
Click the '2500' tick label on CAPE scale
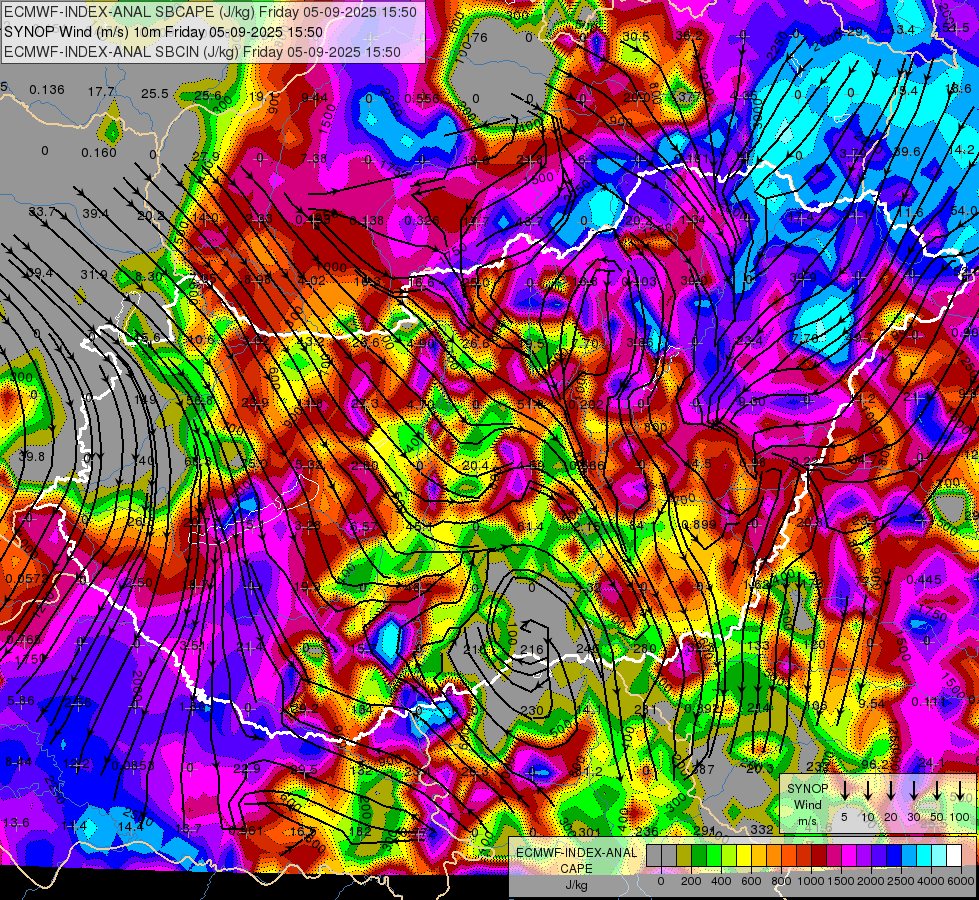coord(901,881)
